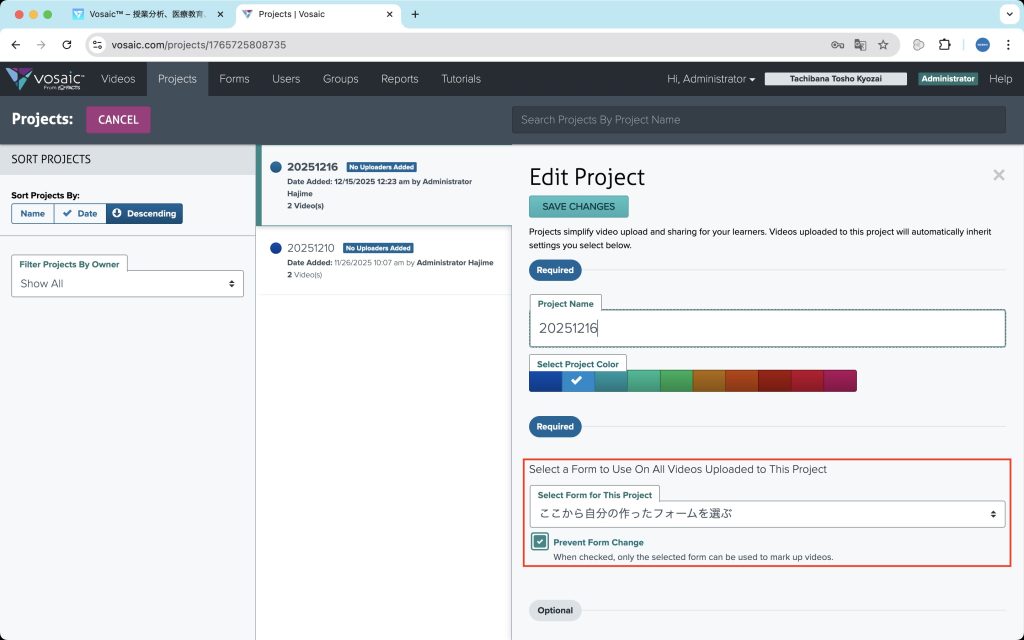Screen dimensions: 1024x640
Task: Click the translate page icon in address bar
Action: pos(860,45)
